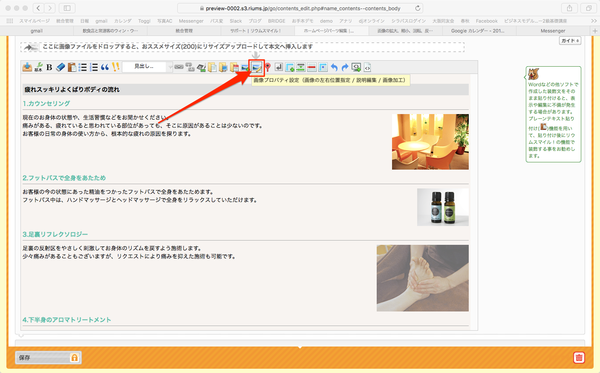This screenshot has height=373, width=600.
Task: Click the lock icon on save bar
Action: pyautogui.click(x=74, y=357)
